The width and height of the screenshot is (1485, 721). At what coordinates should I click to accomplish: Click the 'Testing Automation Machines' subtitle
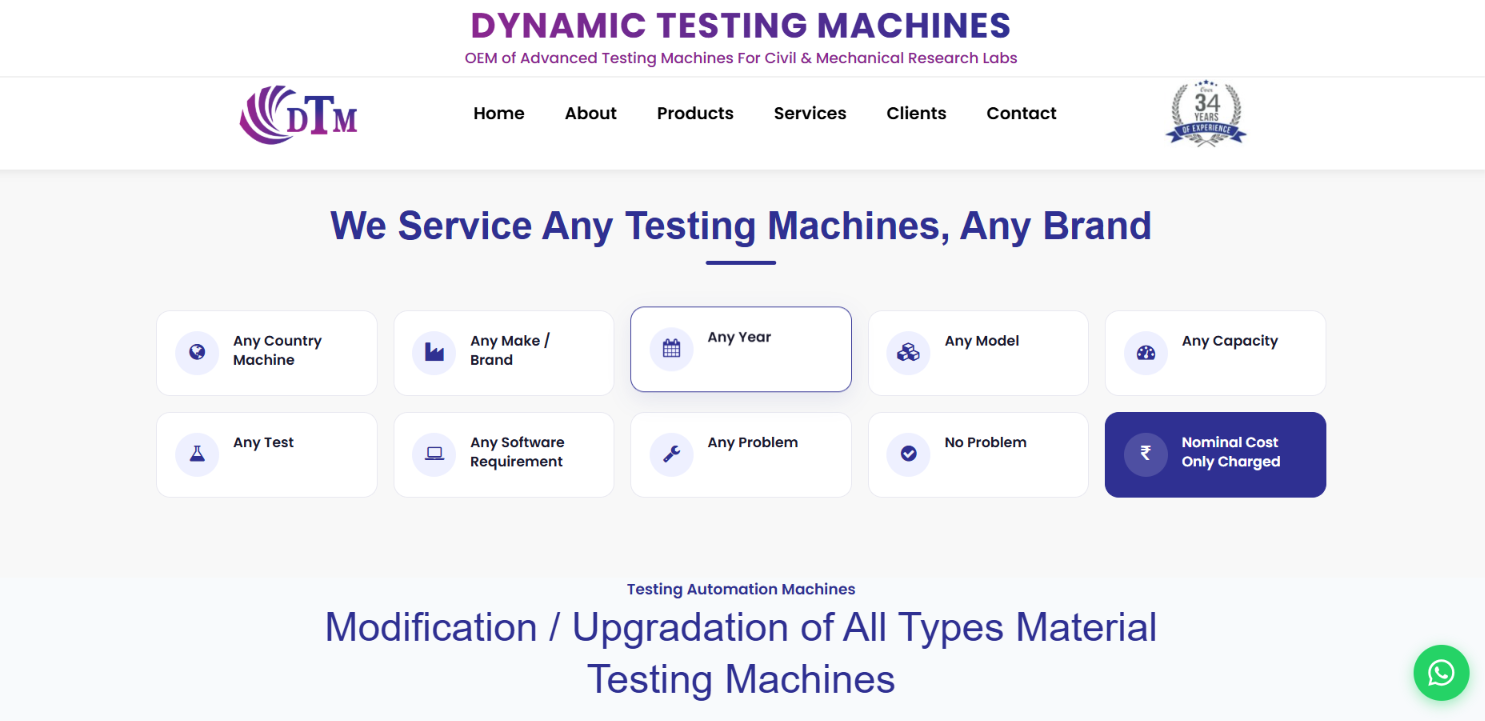coord(741,589)
